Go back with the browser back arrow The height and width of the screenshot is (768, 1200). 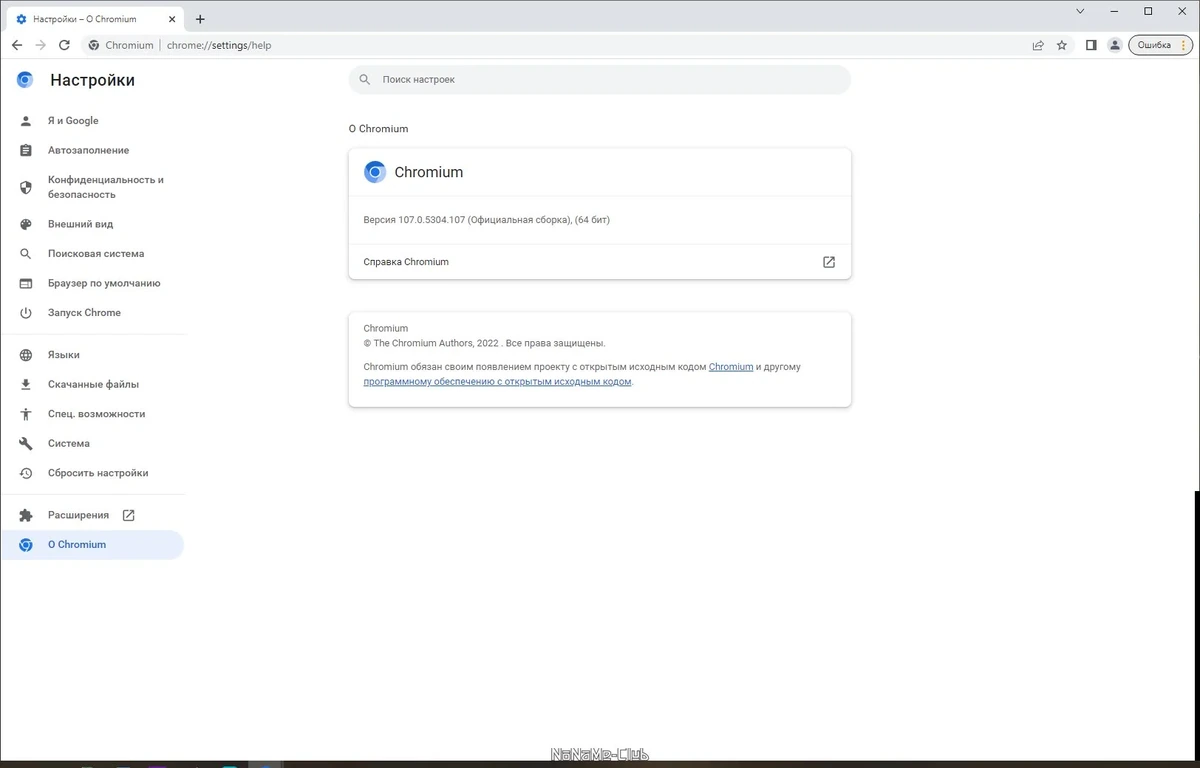point(17,45)
